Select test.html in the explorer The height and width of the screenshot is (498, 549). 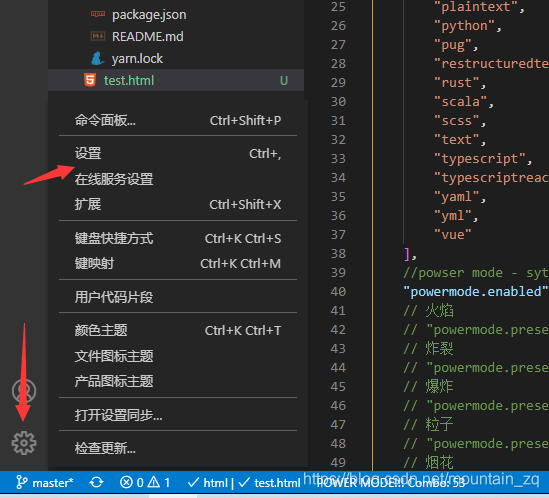176,80
